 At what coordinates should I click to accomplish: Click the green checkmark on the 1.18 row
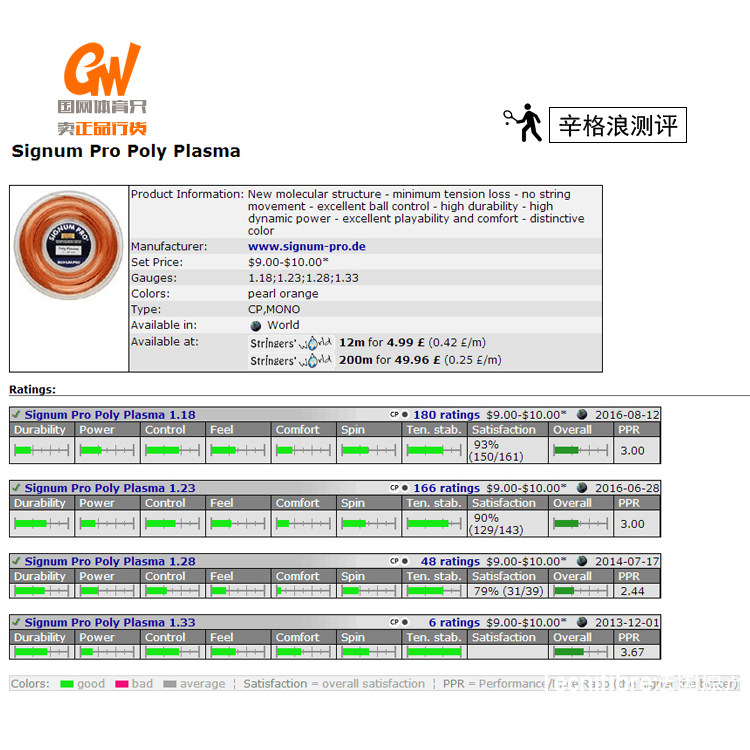(x=16, y=414)
